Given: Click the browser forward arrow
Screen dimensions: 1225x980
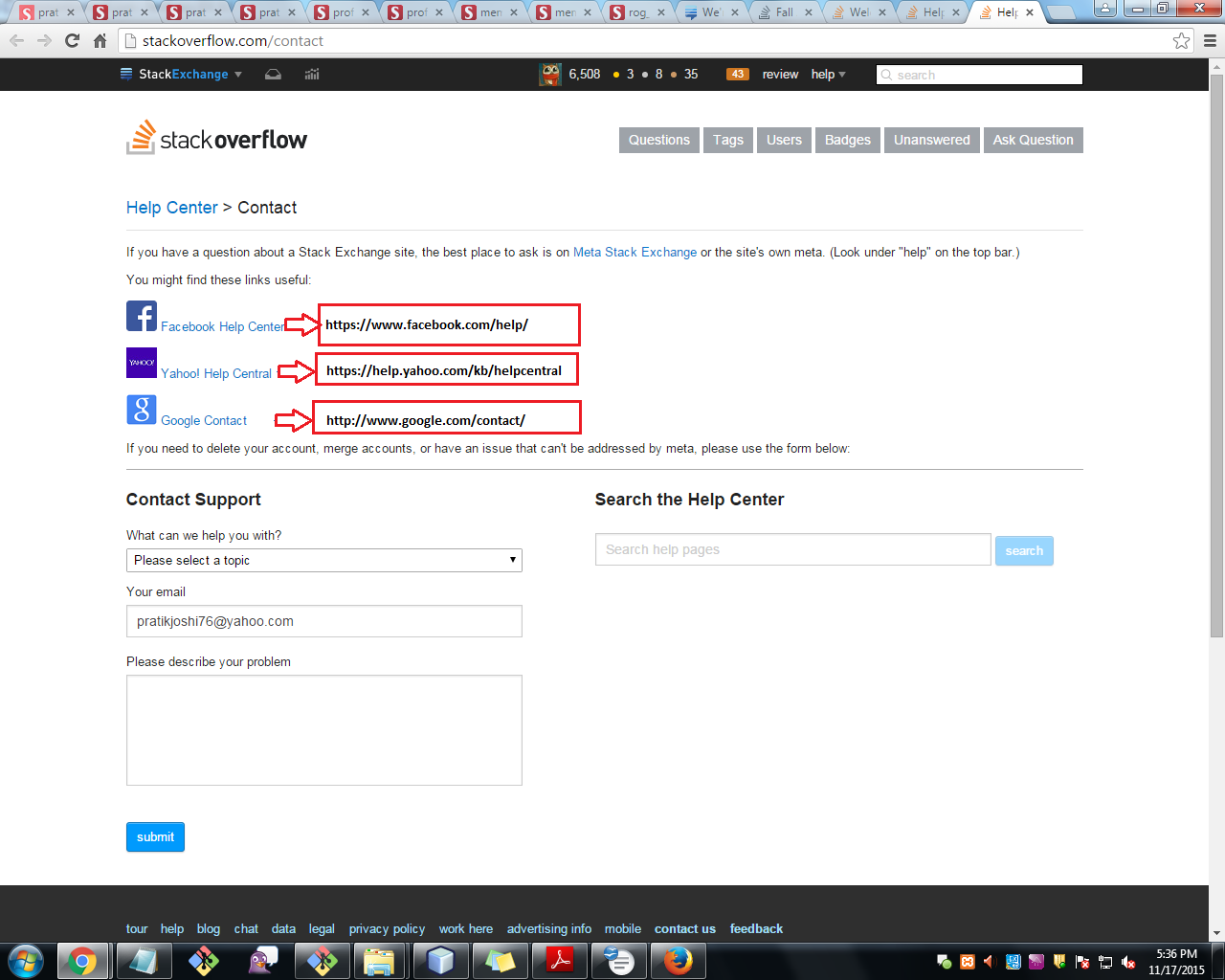Looking at the screenshot, I should (x=44, y=41).
